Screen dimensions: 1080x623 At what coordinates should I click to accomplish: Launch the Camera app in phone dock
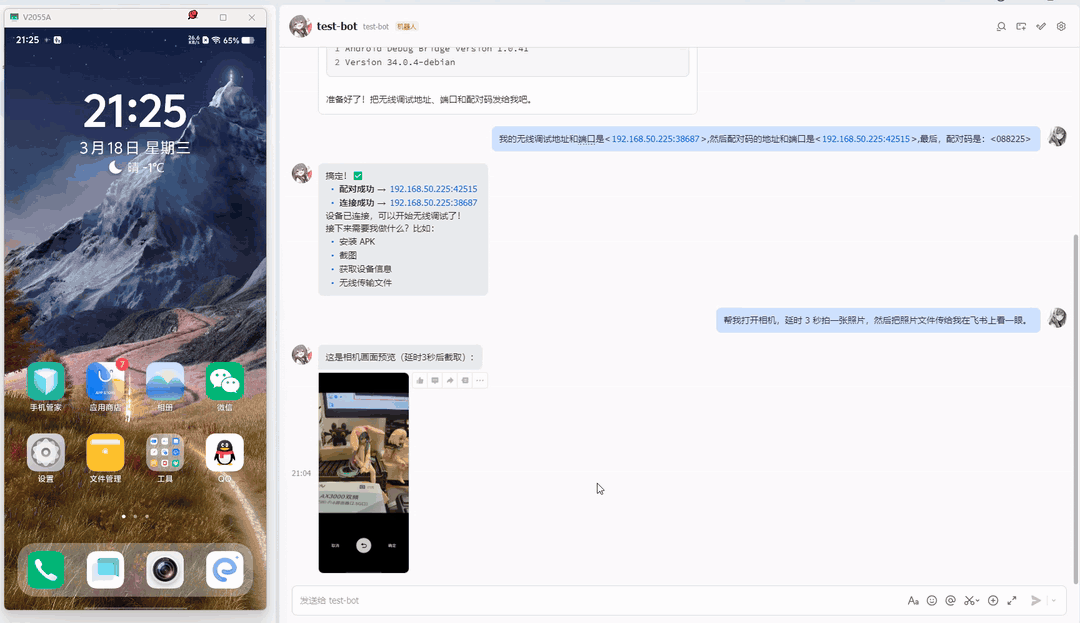point(165,570)
